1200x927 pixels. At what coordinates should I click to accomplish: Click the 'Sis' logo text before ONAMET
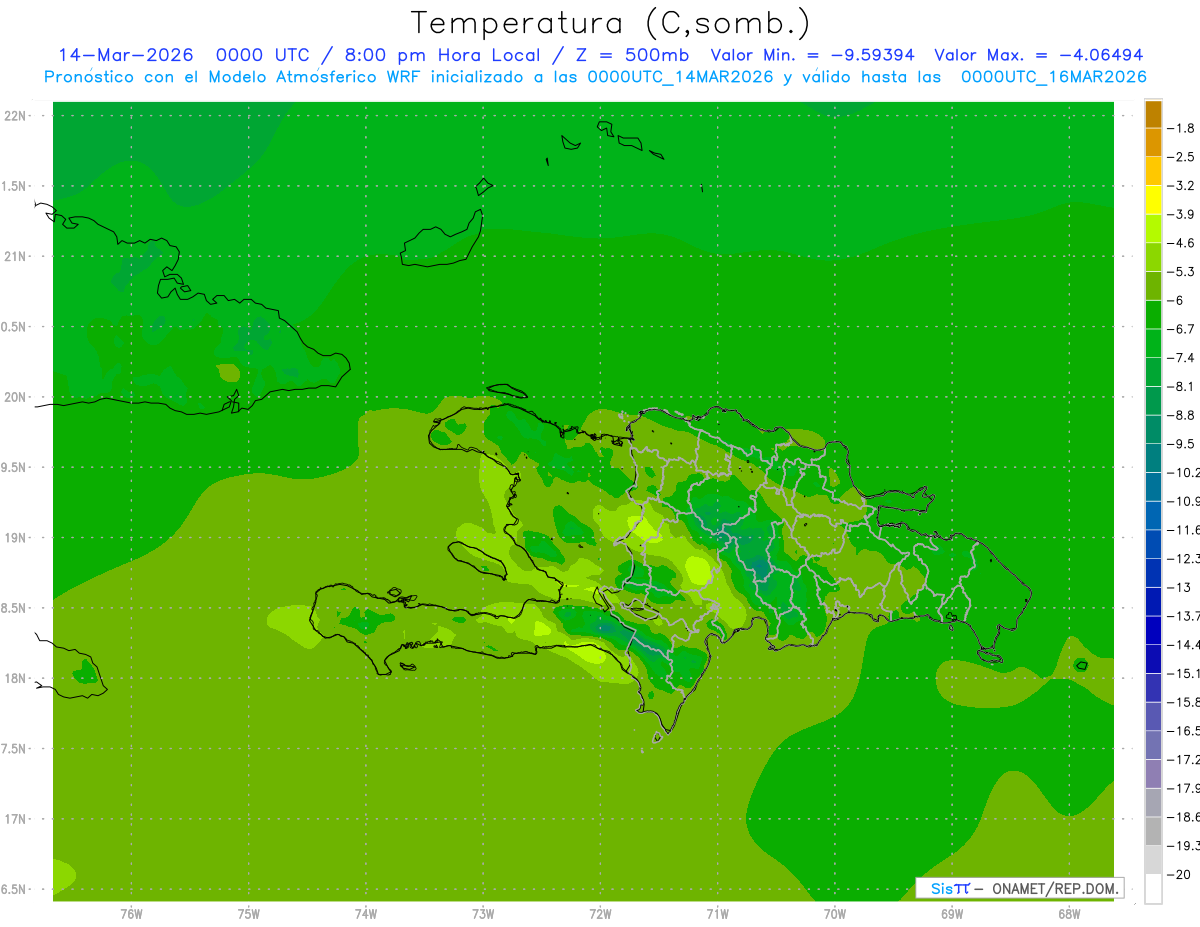[942, 888]
